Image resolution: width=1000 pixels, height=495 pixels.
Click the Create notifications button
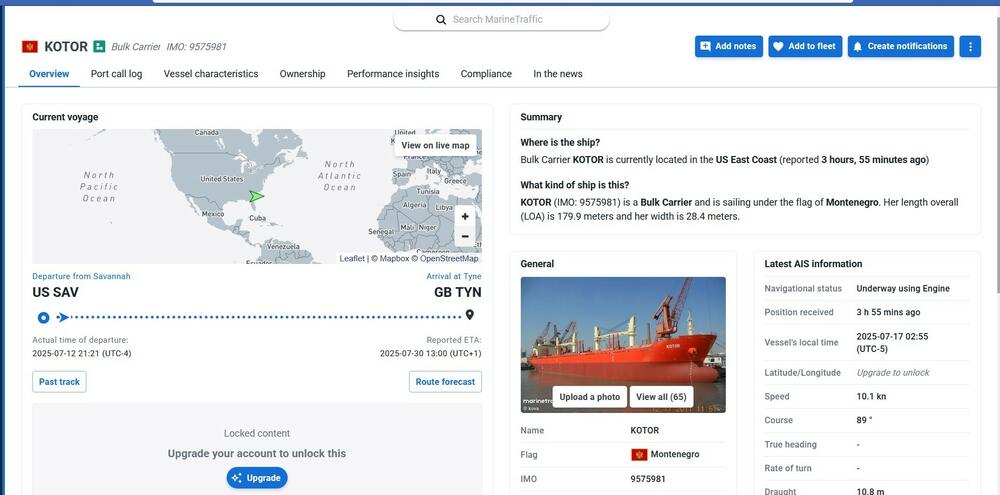point(900,46)
